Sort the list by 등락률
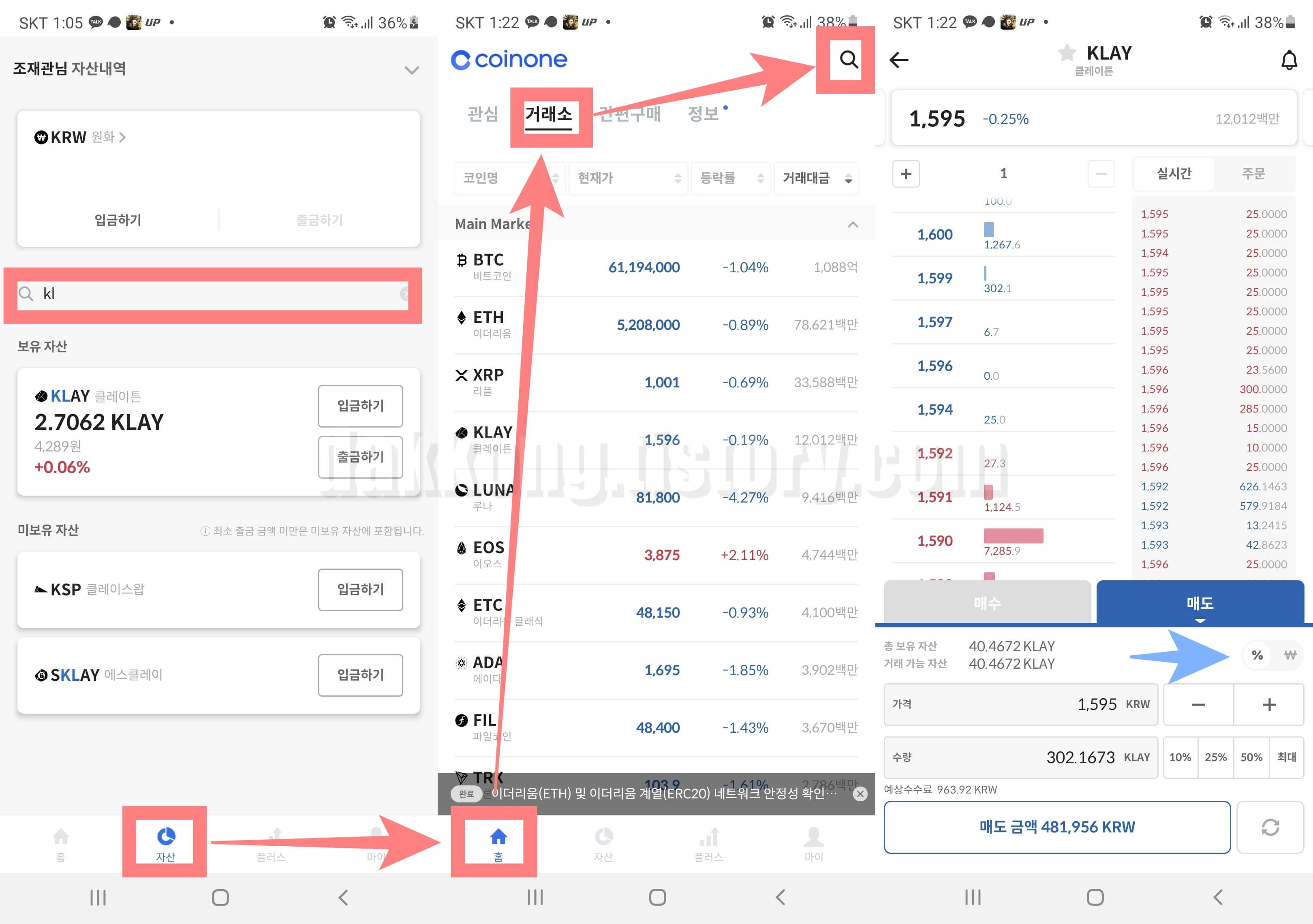 [x=730, y=178]
